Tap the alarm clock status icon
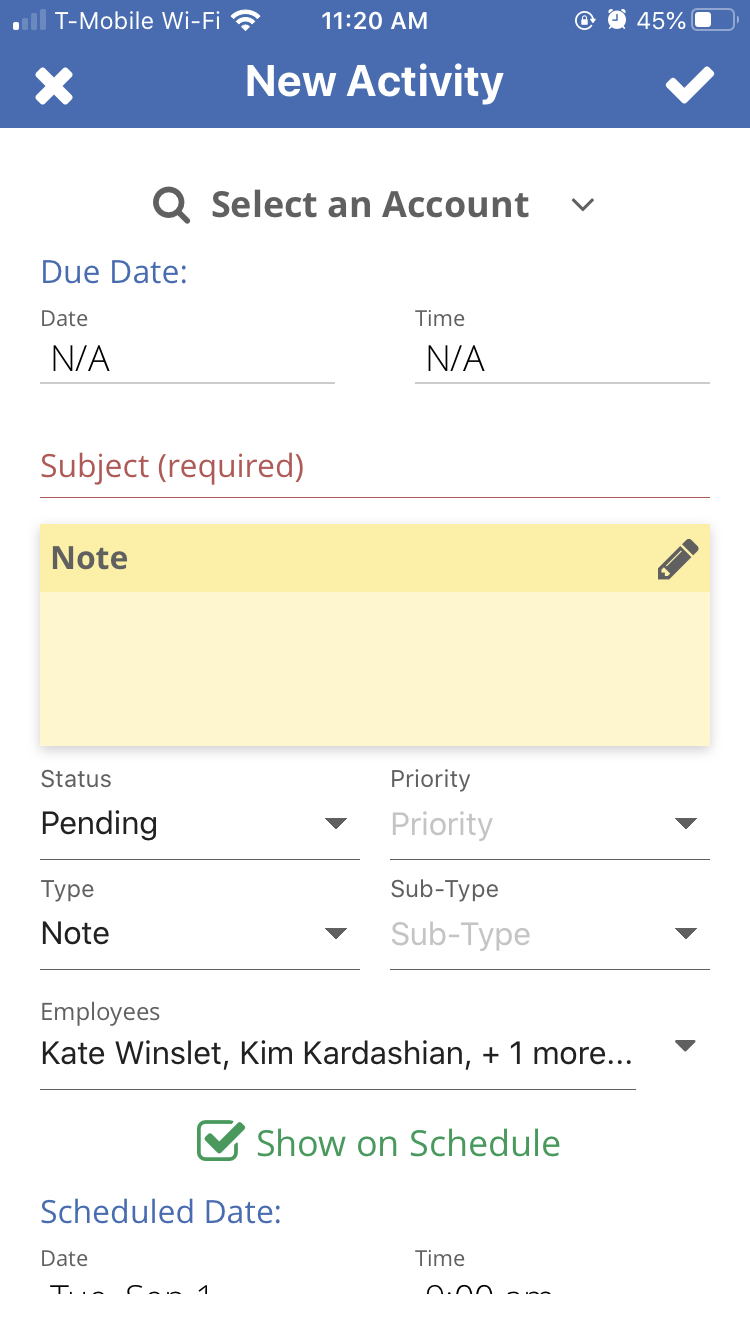 point(618,20)
